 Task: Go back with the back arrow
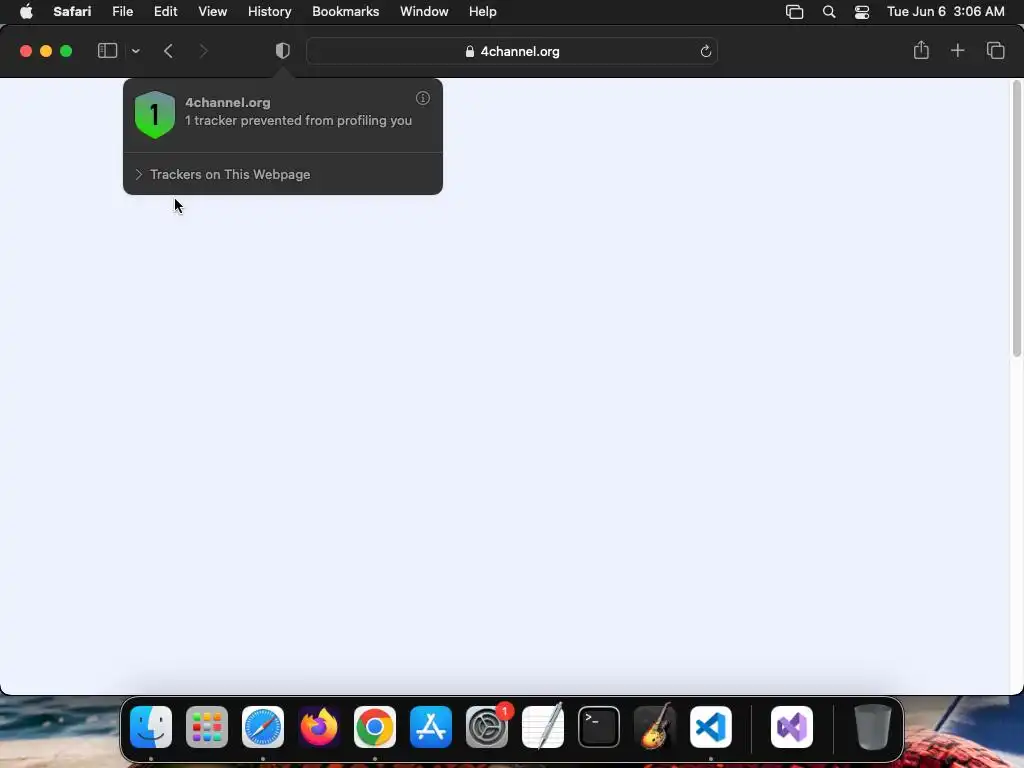[168, 51]
